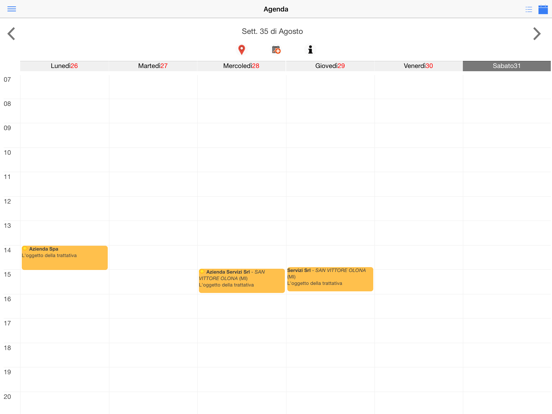Click the Sett. 35 di Agosto title
The image size is (552, 414).
click(272, 31)
